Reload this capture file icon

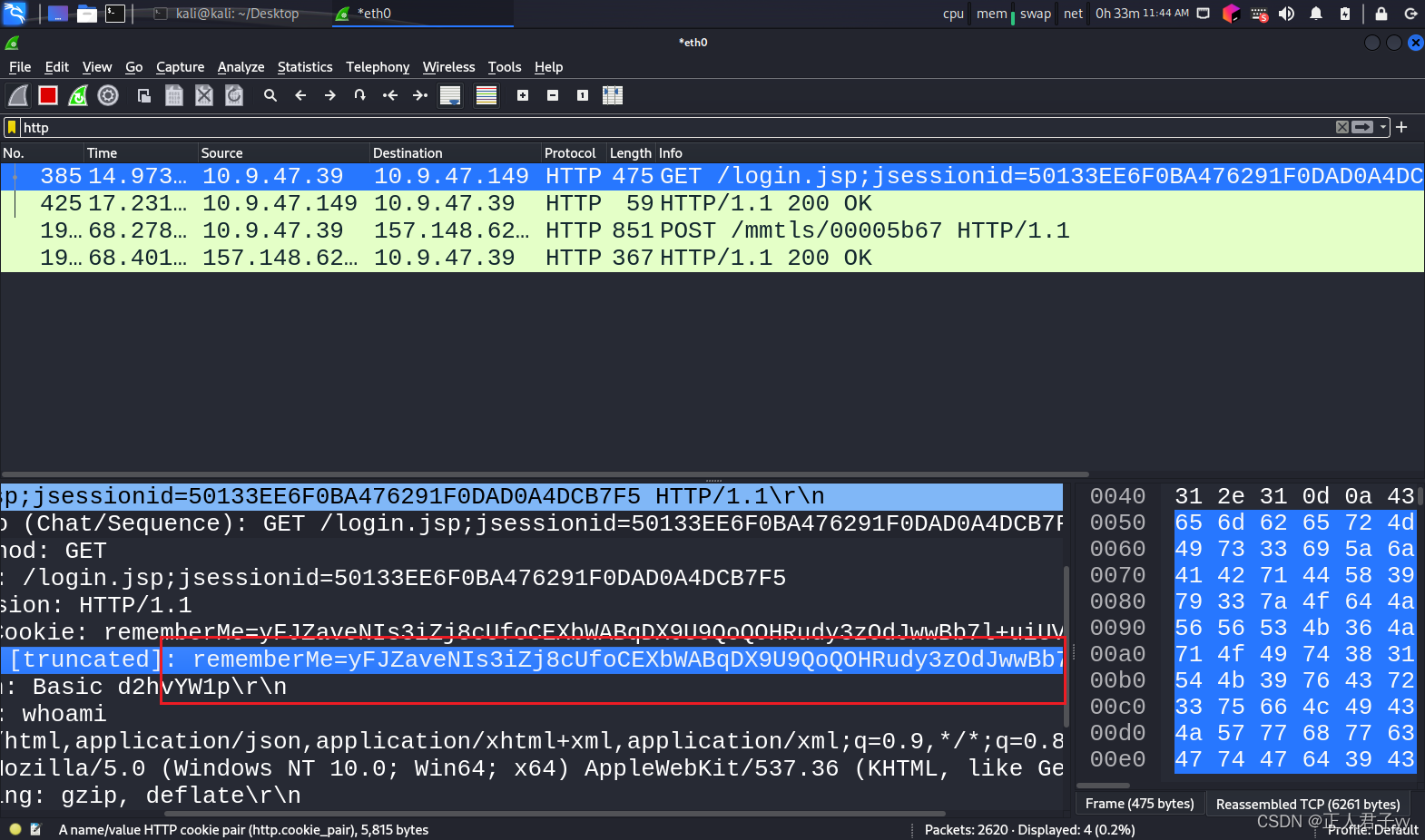pos(234,95)
